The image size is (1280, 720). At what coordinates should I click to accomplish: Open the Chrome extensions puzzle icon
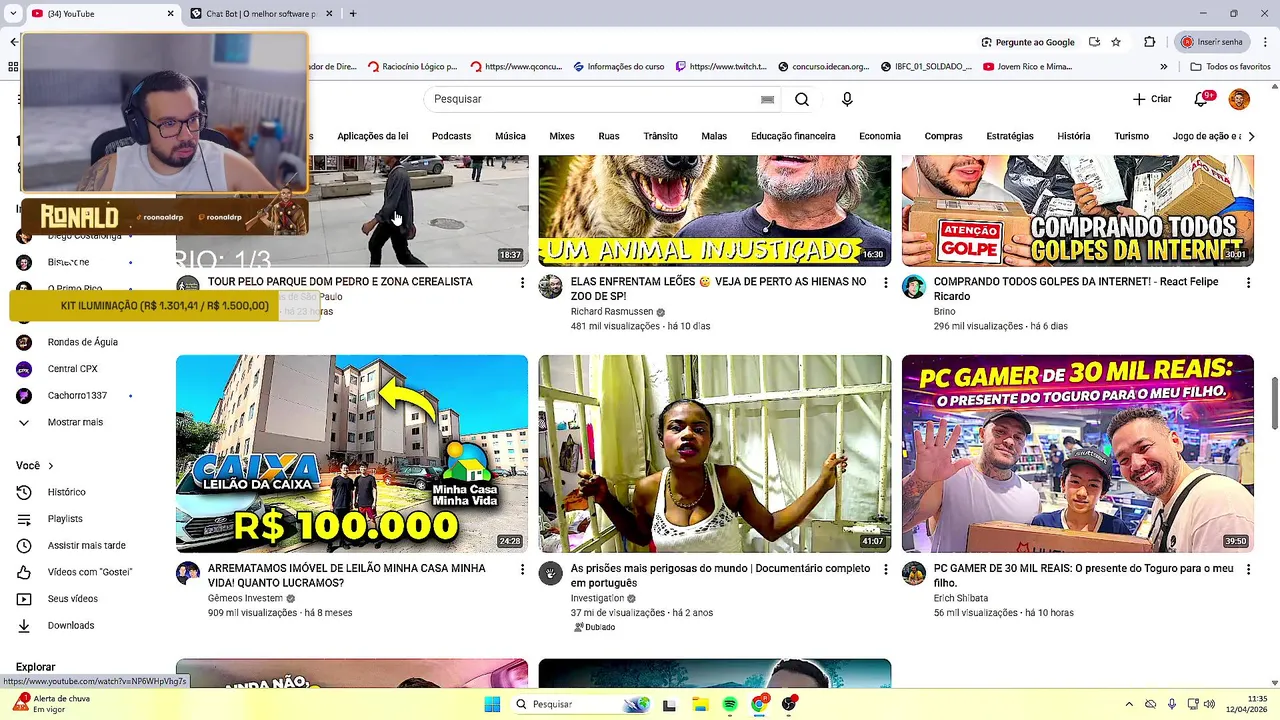coord(1149,42)
